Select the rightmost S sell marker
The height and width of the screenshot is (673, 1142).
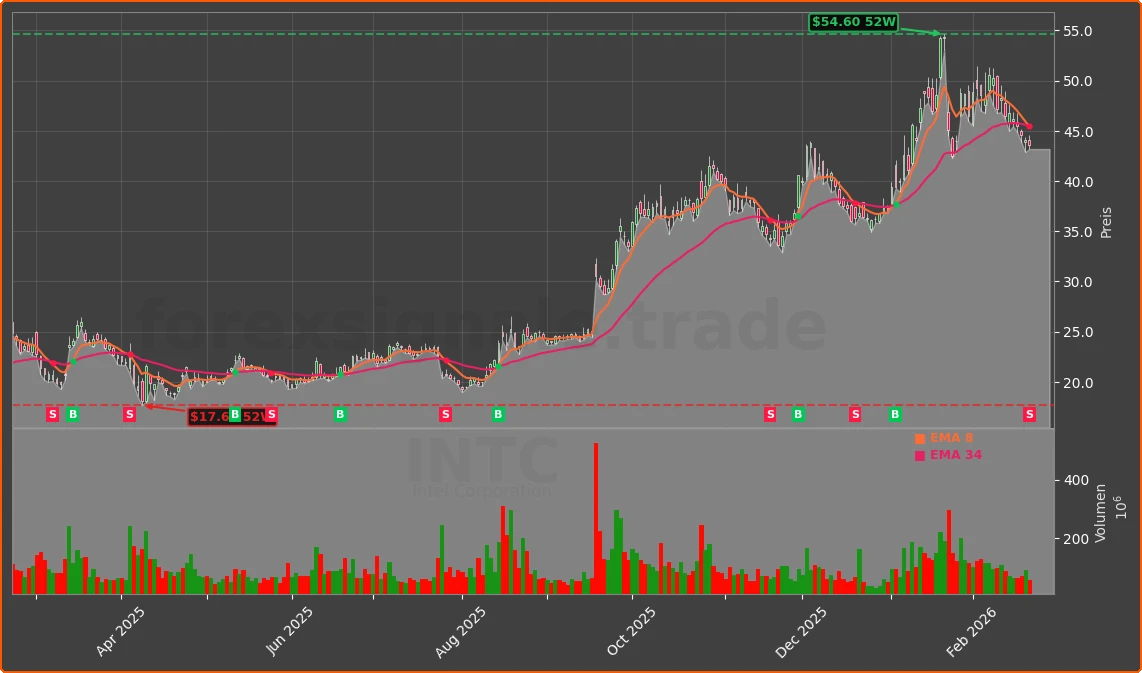click(1029, 414)
